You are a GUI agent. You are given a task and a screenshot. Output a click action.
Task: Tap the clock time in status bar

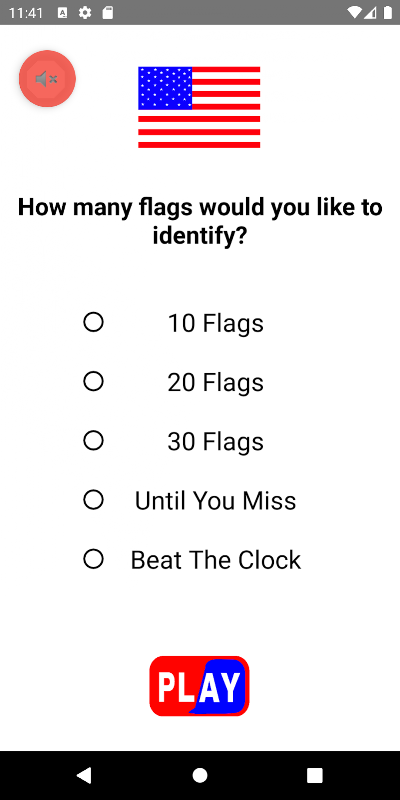tap(26, 13)
